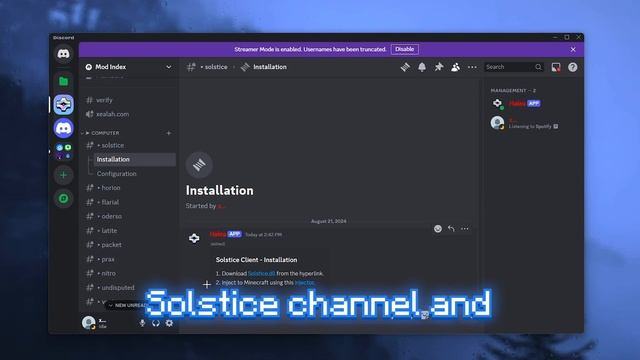Open User Settings gear icon
This screenshot has width=640, height=360.
pyautogui.click(x=169, y=323)
